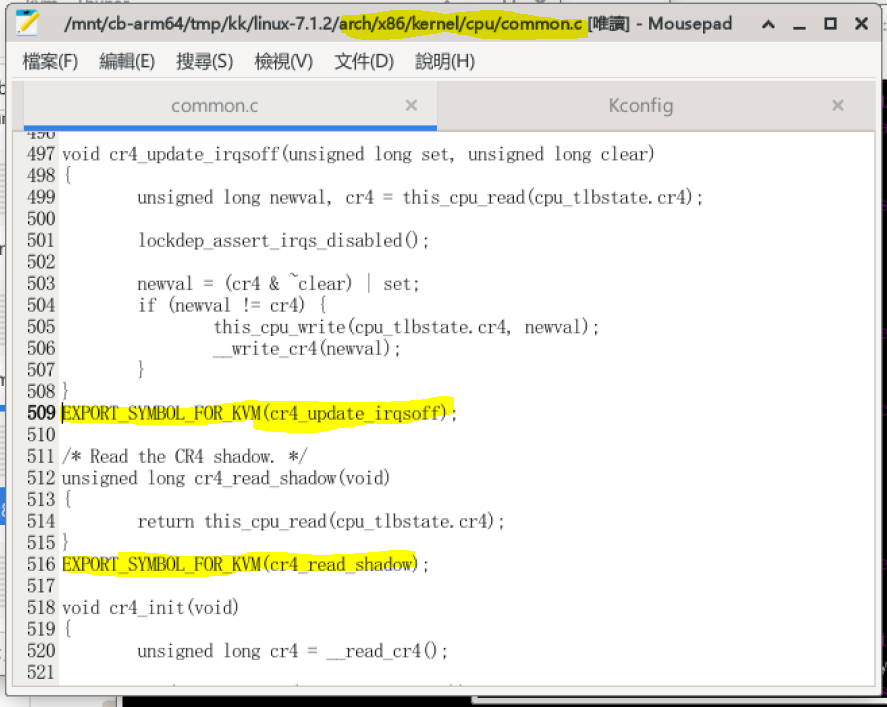Click the cr4_init function declaration line

click(150, 607)
